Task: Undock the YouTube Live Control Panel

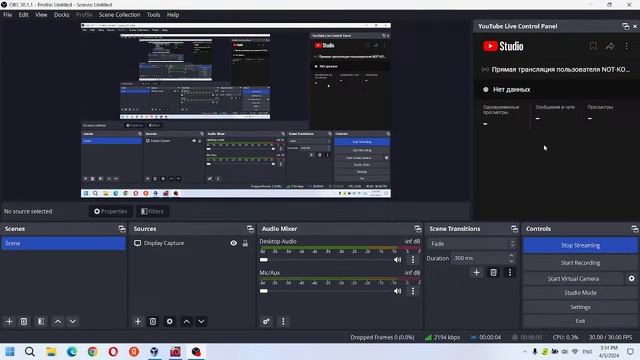Action: point(626,26)
